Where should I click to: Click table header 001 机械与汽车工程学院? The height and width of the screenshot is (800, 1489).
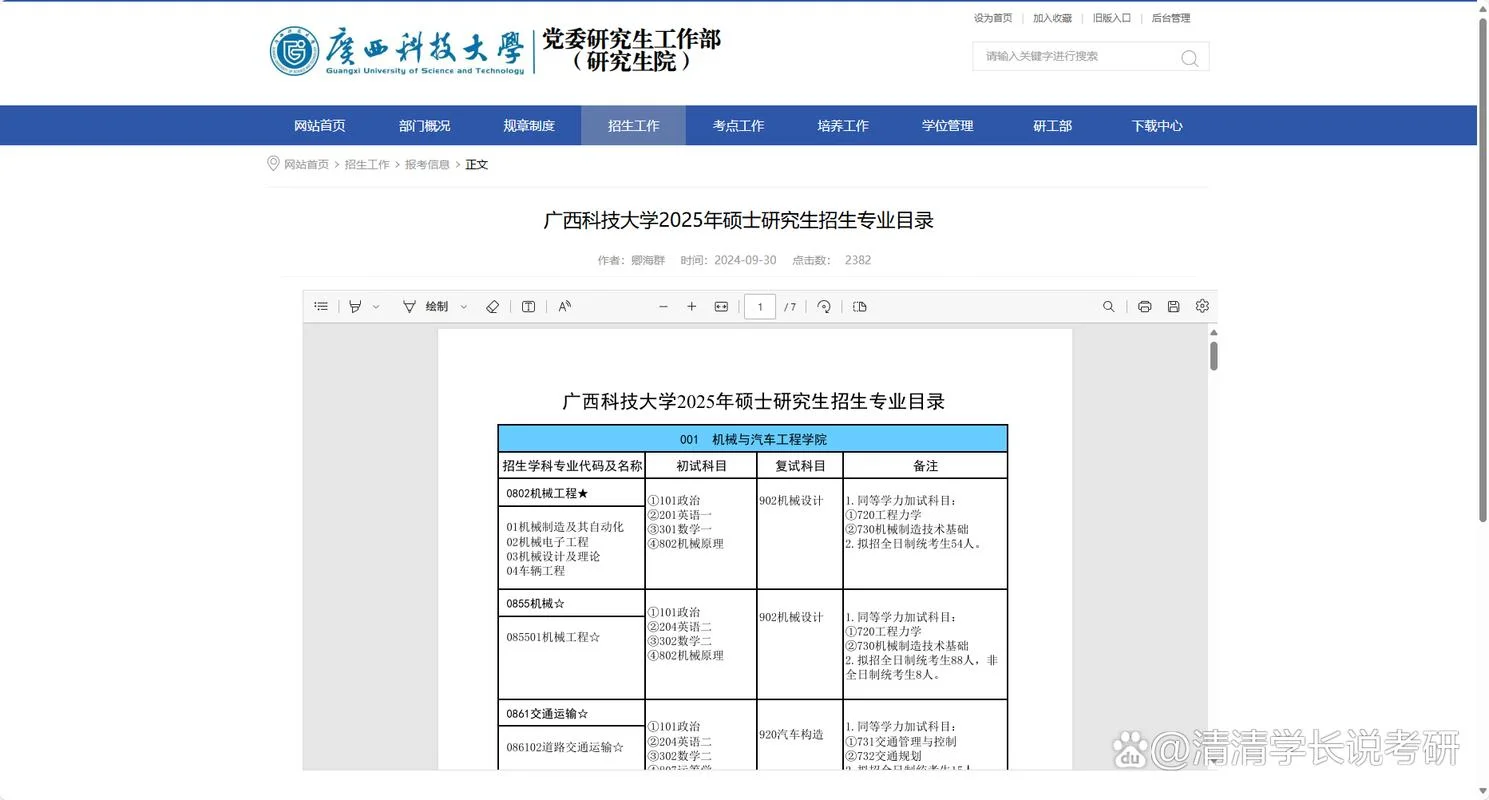pos(753,439)
